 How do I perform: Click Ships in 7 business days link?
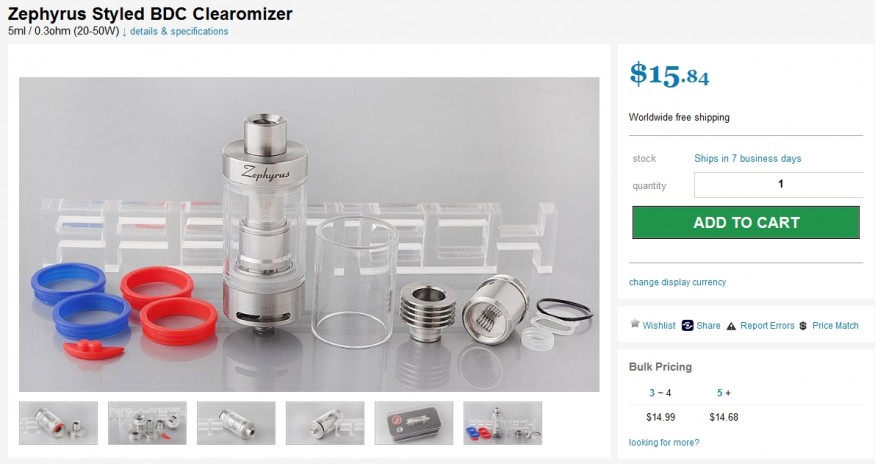click(748, 159)
